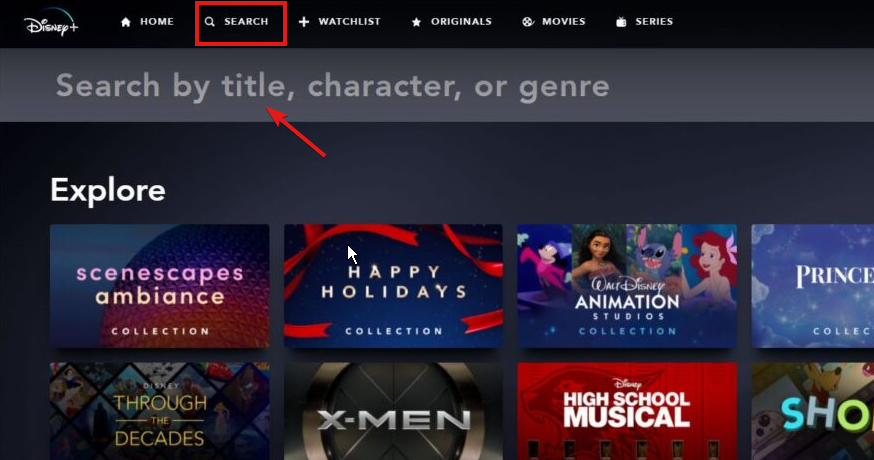Click the Originals star icon

pos(416,22)
